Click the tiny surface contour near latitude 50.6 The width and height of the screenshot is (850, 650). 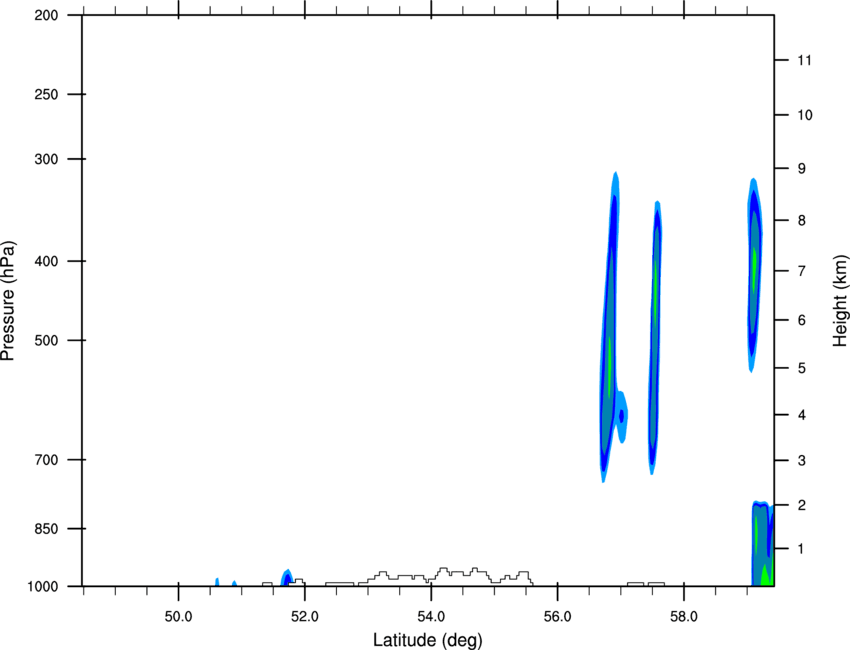(217, 582)
